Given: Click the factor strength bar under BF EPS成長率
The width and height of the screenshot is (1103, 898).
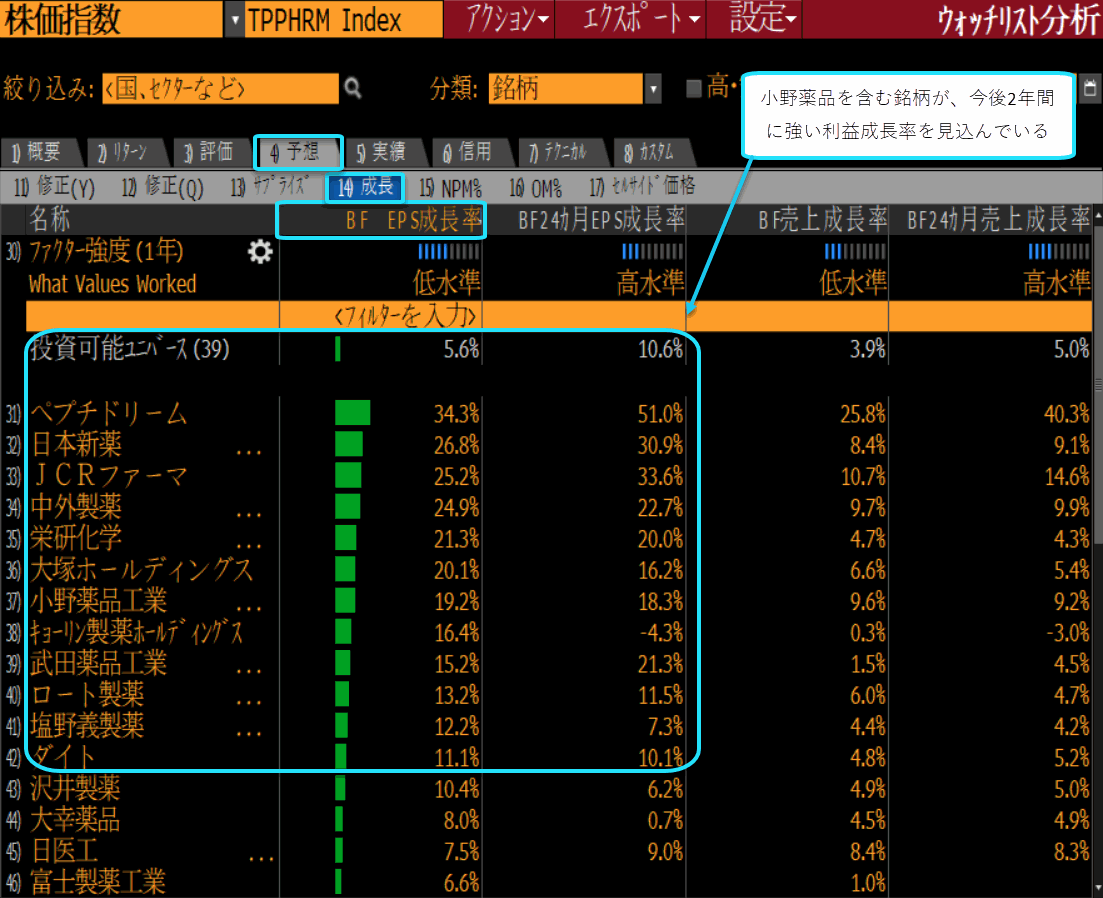Looking at the screenshot, I should [449, 251].
